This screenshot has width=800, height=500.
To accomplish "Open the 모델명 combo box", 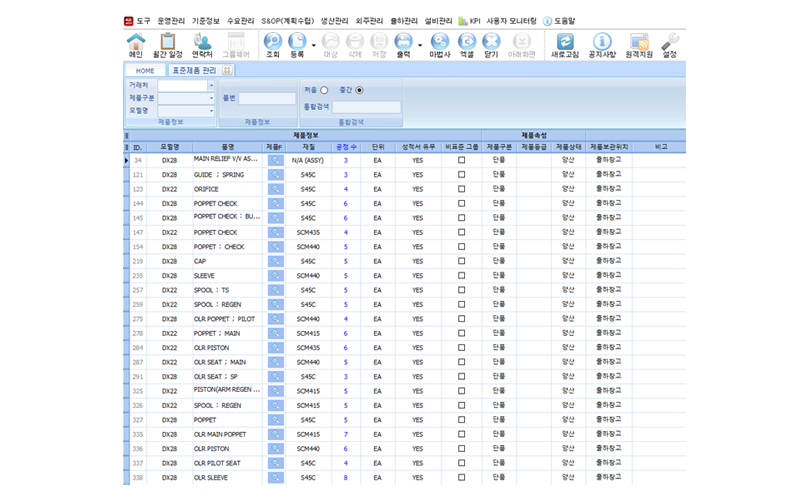I will [211, 110].
